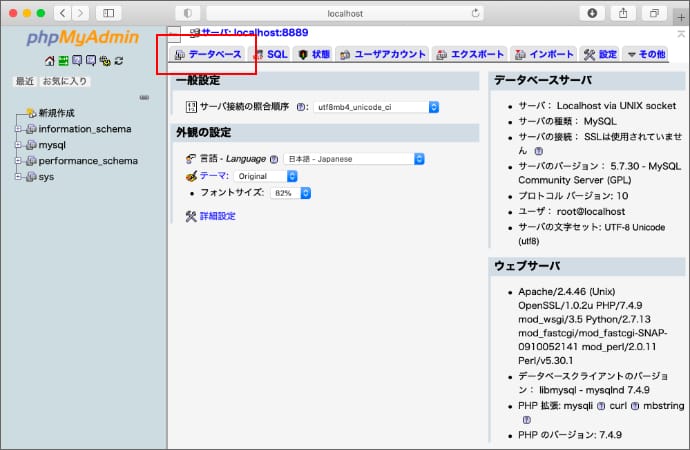Image resolution: width=690 pixels, height=450 pixels.
Task: Switch to the データベース tab
Action: (208, 54)
